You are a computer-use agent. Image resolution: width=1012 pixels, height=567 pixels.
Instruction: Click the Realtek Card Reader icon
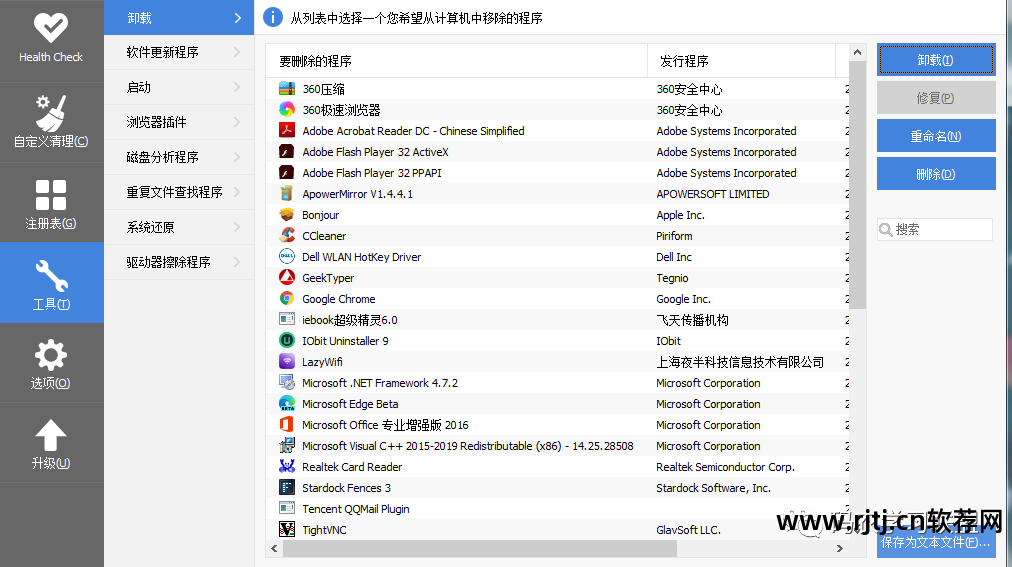(287, 466)
